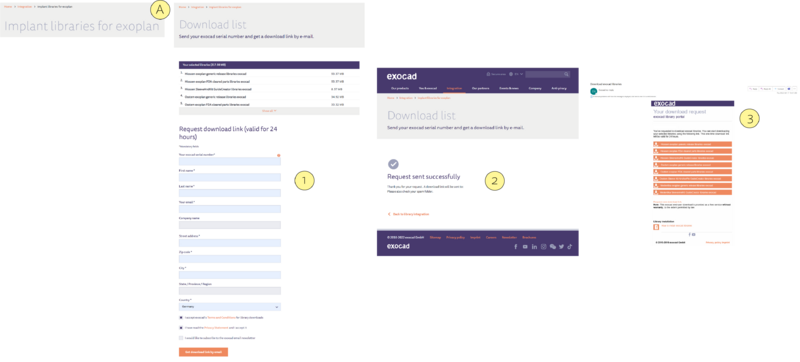Open exocad Facebook page from footer
The height and width of the screenshot is (362, 800).
[x=515, y=246]
